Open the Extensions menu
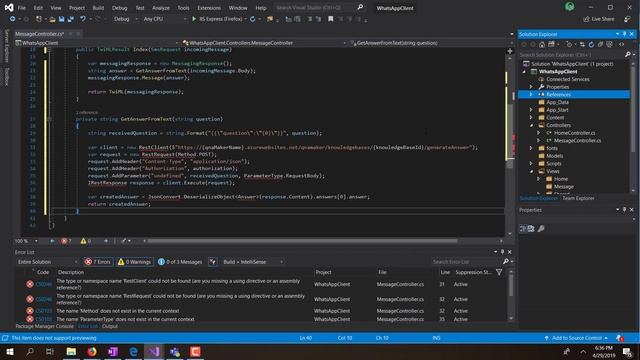The width and height of the screenshot is (640, 360). tap(209, 8)
